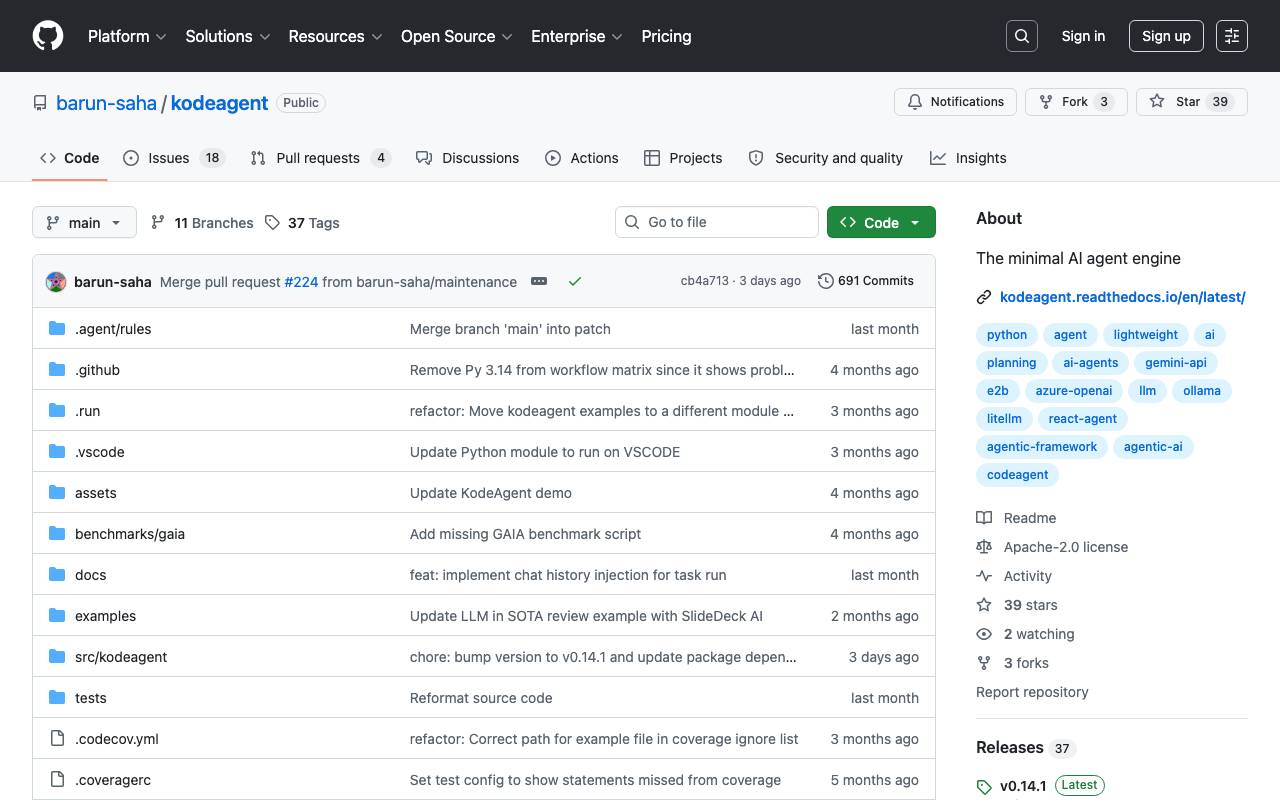Switch to the Discussions tab

[x=467, y=158]
